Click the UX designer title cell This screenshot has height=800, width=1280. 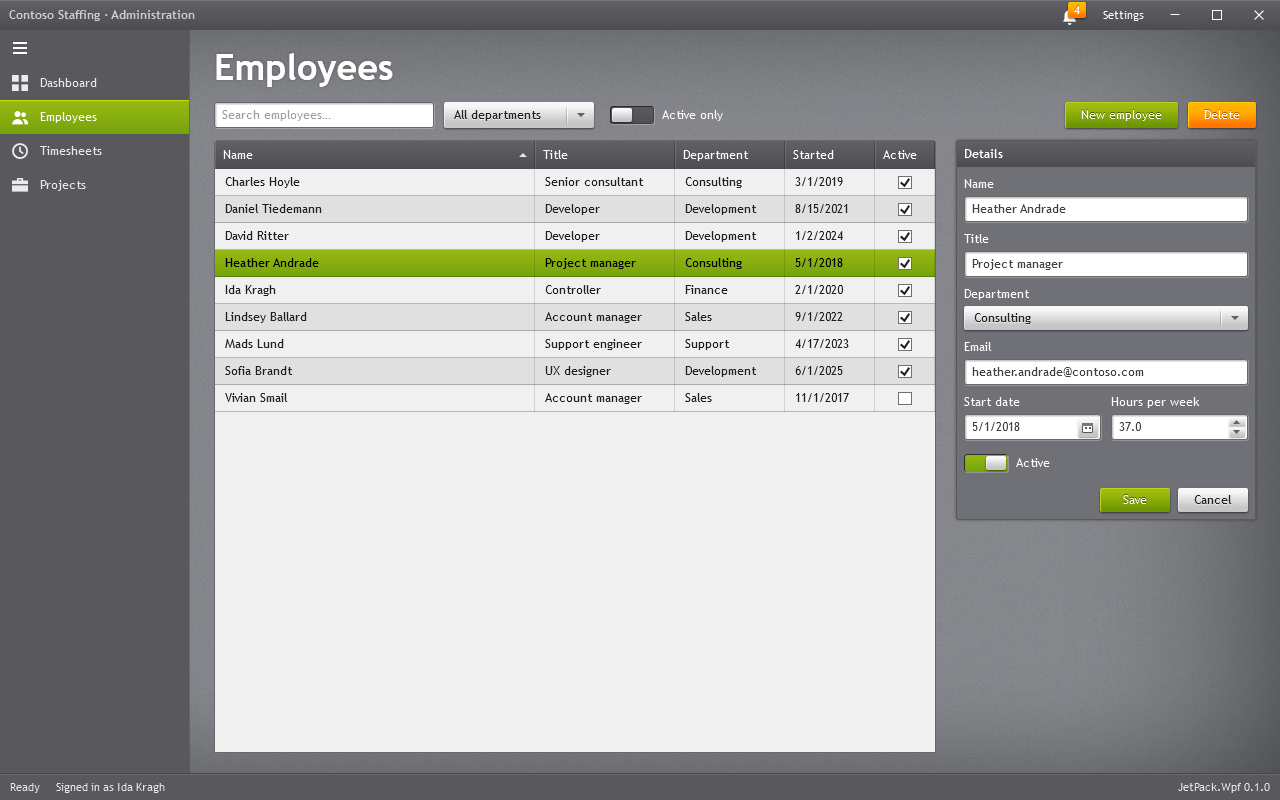pyautogui.click(x=605, y=371)
